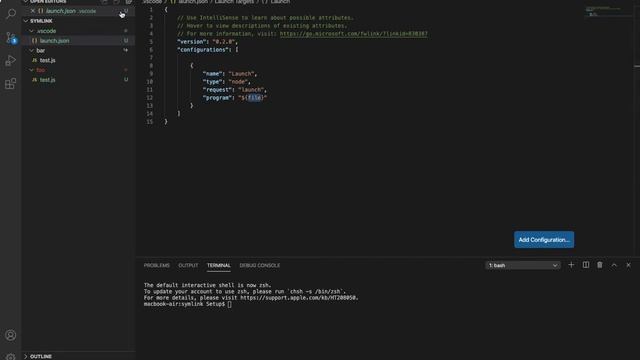Open the Source Control view
Image resolution: width=640 pixels, height=360 pixels.
pos(11,38)
